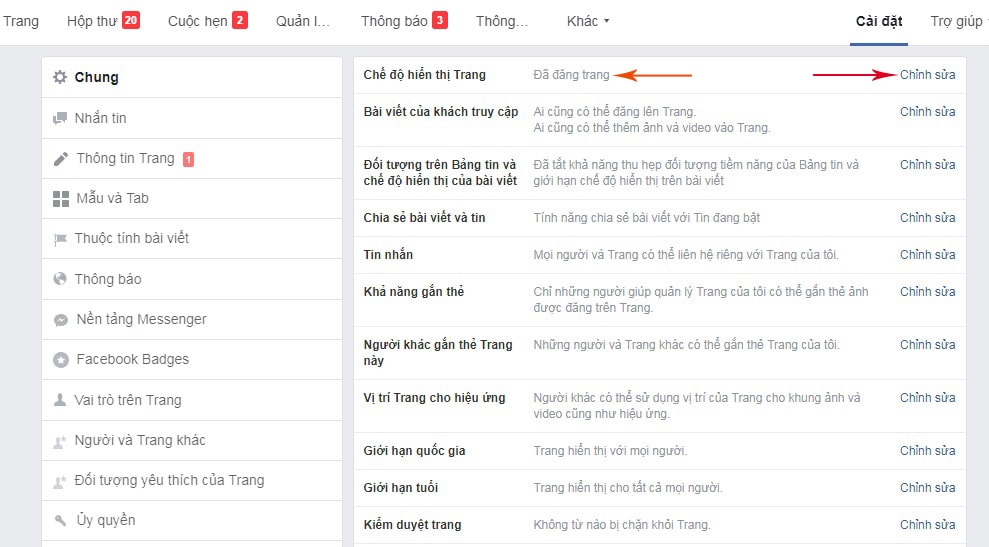Click Chỉnh sửa for Đối tượng trên Bảng tin

(x=927, y=165)
